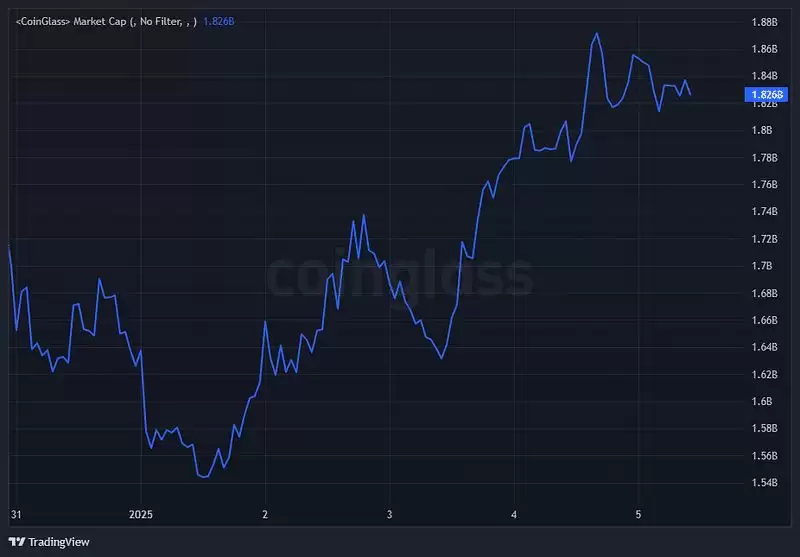Select month 5 on the time axis
800x557 pixels.
click(x=638, y=515)
